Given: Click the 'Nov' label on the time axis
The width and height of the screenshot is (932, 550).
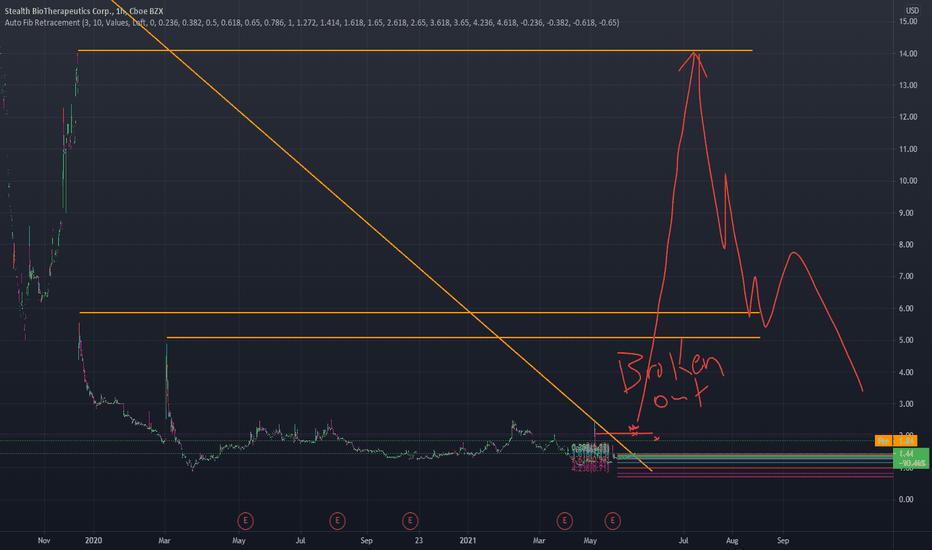Looking at the screenshot, I should point(44,540).
